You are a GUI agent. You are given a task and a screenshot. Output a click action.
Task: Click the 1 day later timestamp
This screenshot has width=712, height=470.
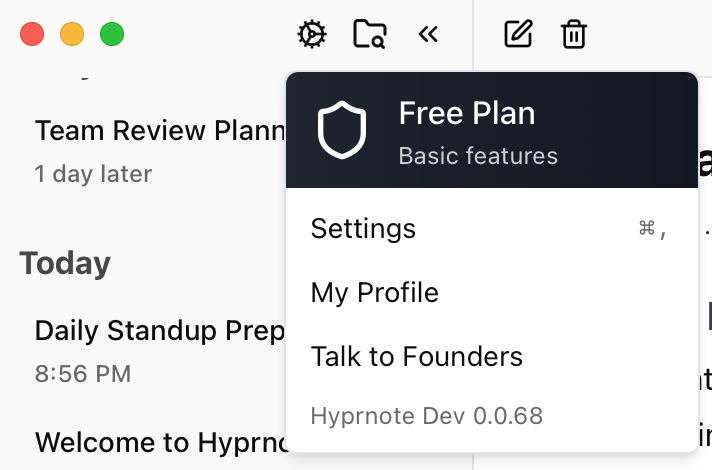point(94,174)
